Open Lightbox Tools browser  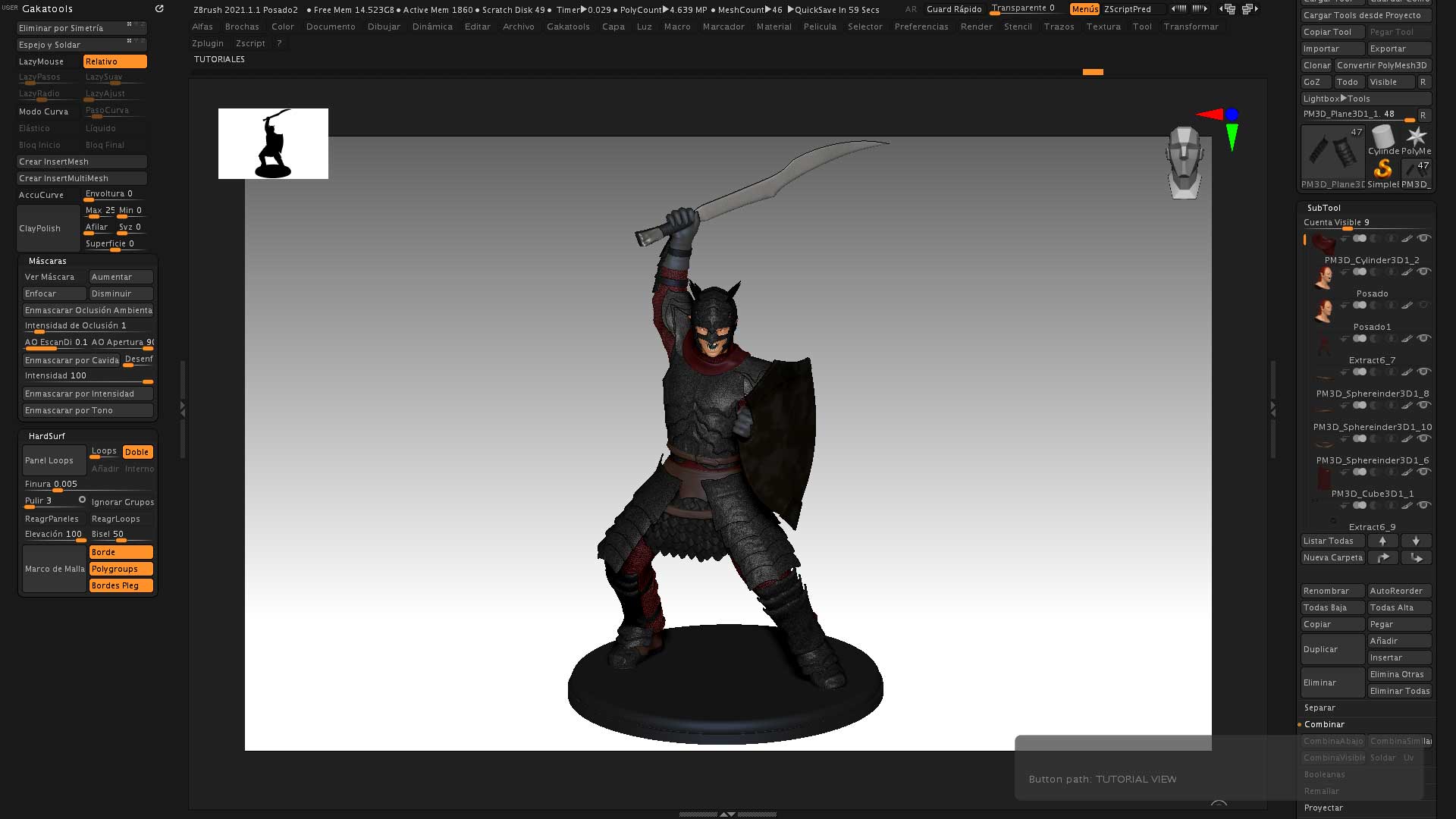coord(1366,99)
